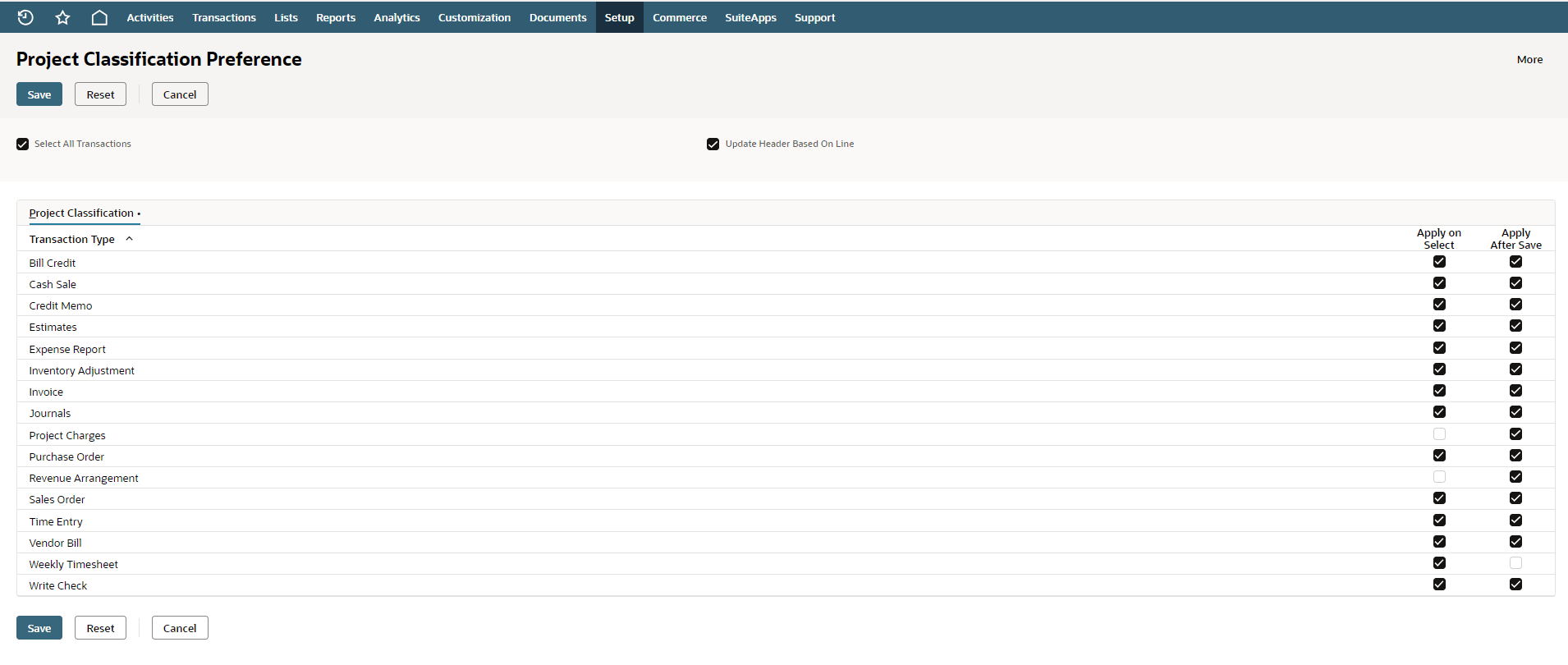Click the bottom Cancel button

(180, 628)
